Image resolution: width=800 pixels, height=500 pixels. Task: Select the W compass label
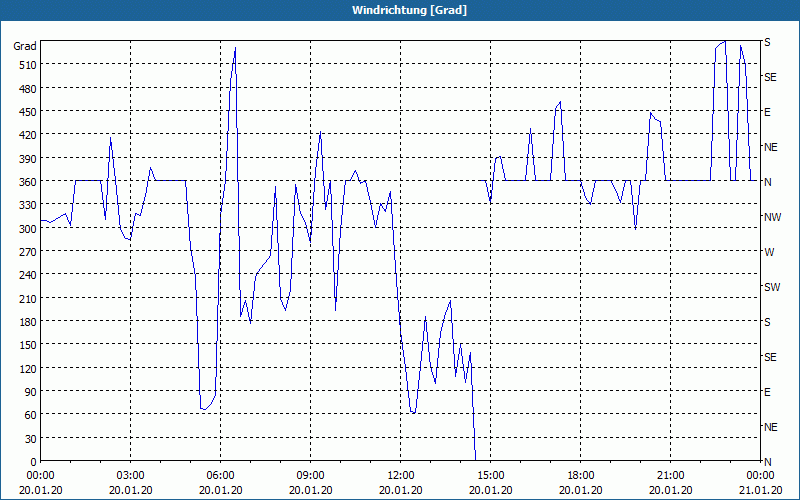769,252
